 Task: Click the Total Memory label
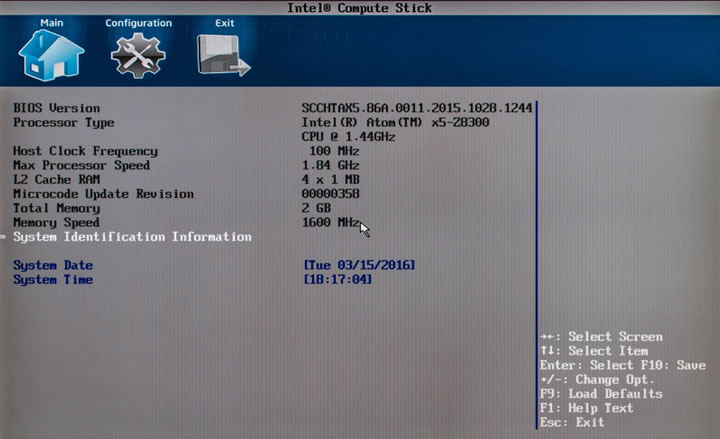coord(56,208)
